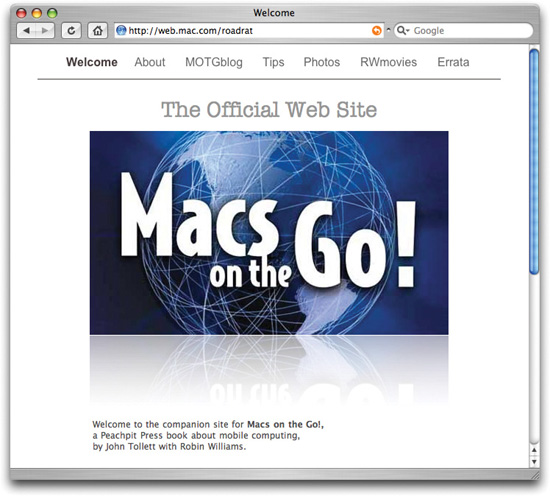Open the MOTGblog navigation tab

click(x=214, y=62)
